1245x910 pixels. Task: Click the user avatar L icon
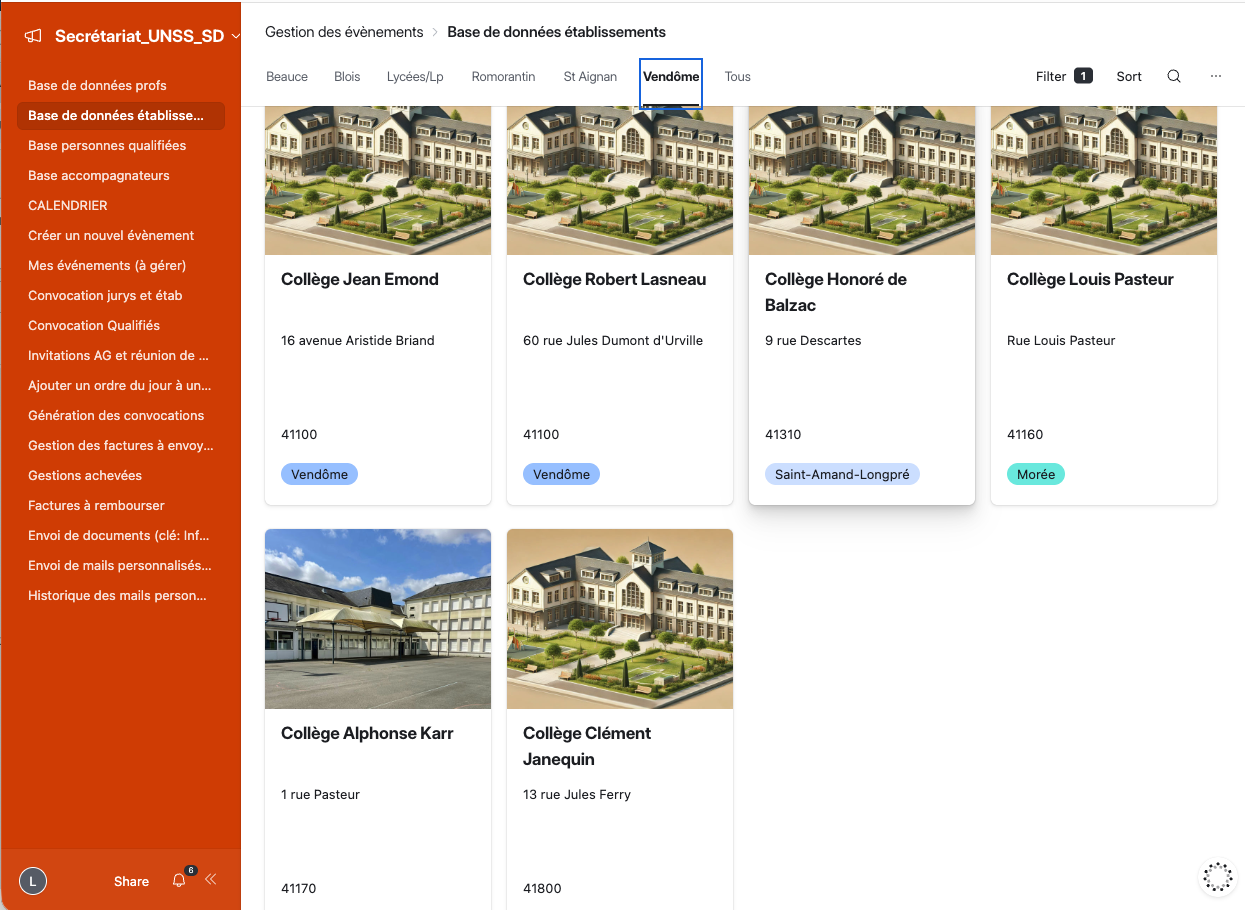(33, 881)
